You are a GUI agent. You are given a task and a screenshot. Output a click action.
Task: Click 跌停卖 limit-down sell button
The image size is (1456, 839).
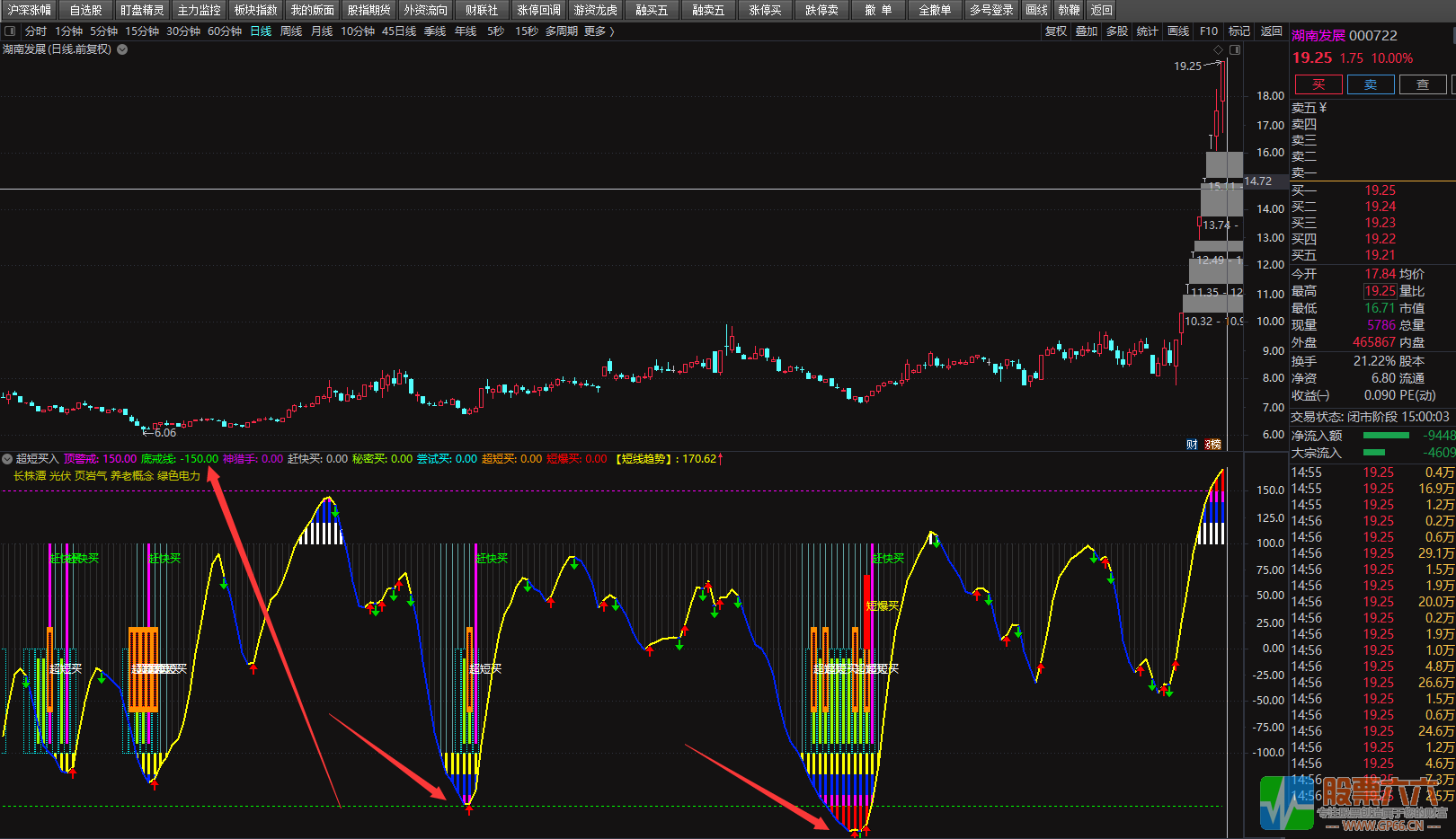822,10
